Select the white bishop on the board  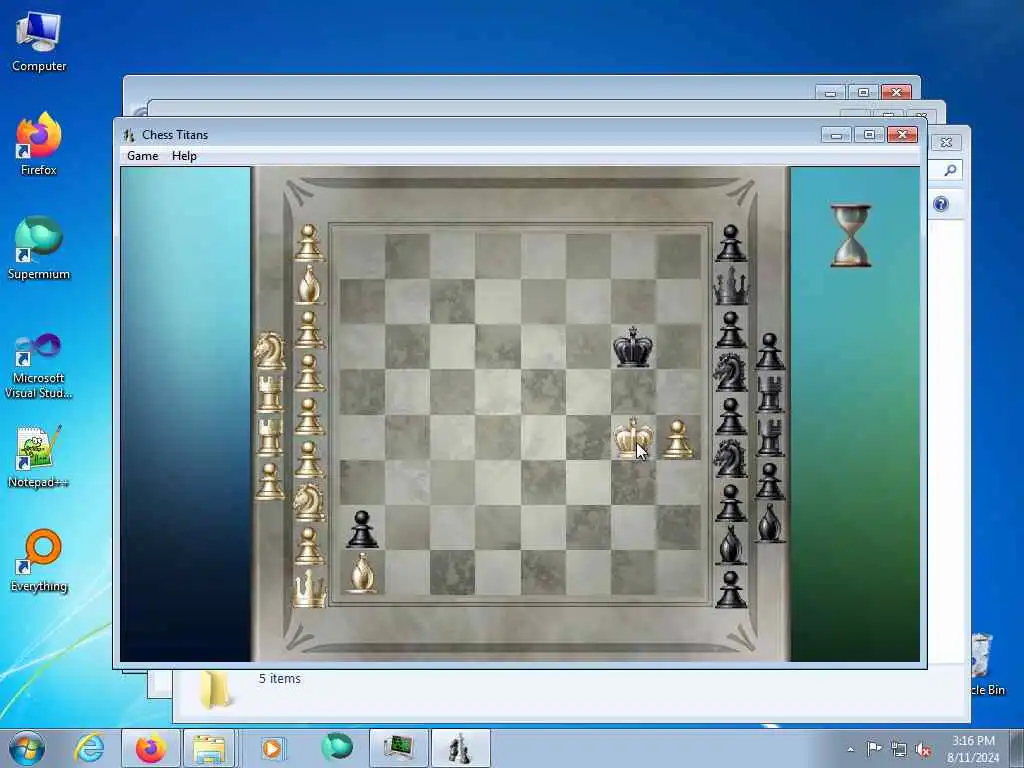pyautogui.click(x=362, y=573)
